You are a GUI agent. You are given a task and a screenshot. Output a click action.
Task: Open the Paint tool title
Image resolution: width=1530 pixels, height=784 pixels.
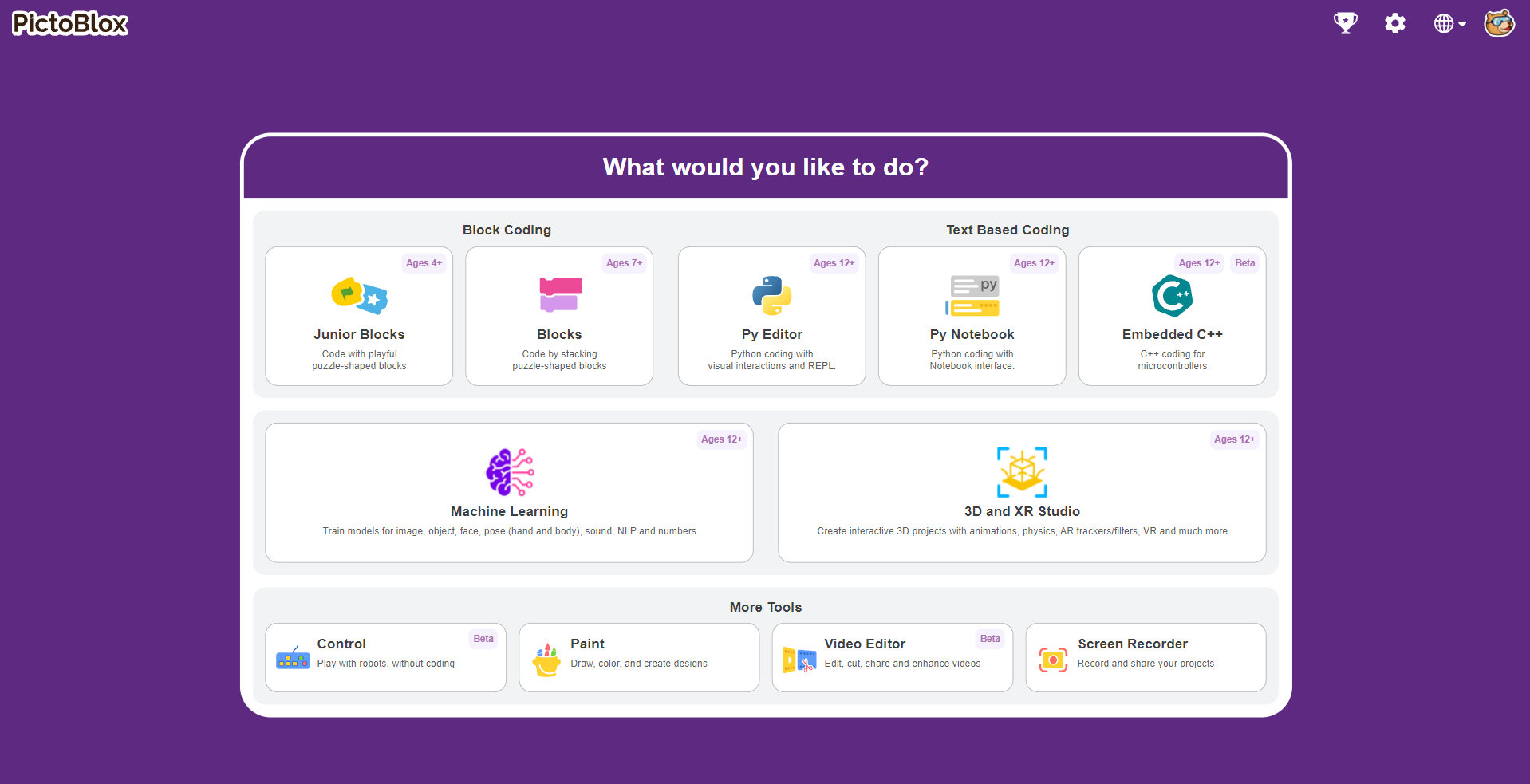[x=588, y=644]
